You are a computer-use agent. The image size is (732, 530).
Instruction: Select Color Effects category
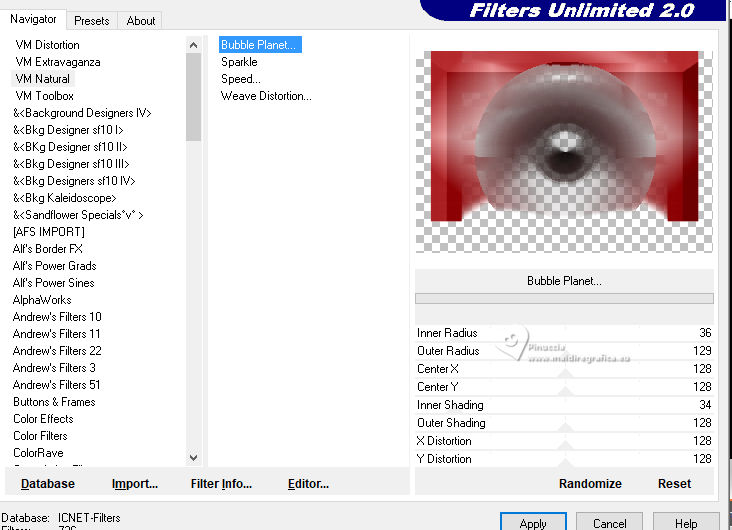[43, 419]
